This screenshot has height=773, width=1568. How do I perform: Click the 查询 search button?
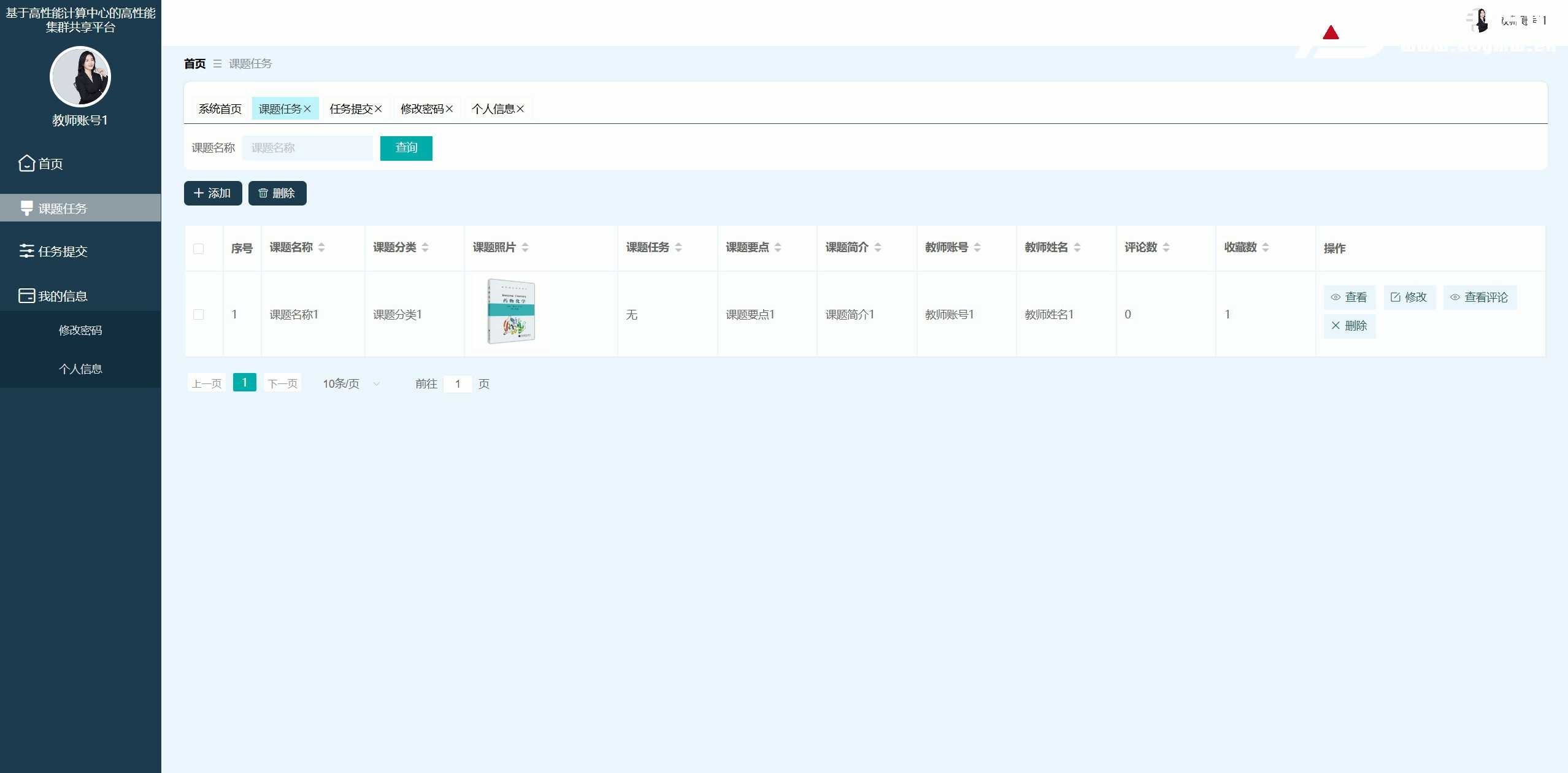[406, 148]
